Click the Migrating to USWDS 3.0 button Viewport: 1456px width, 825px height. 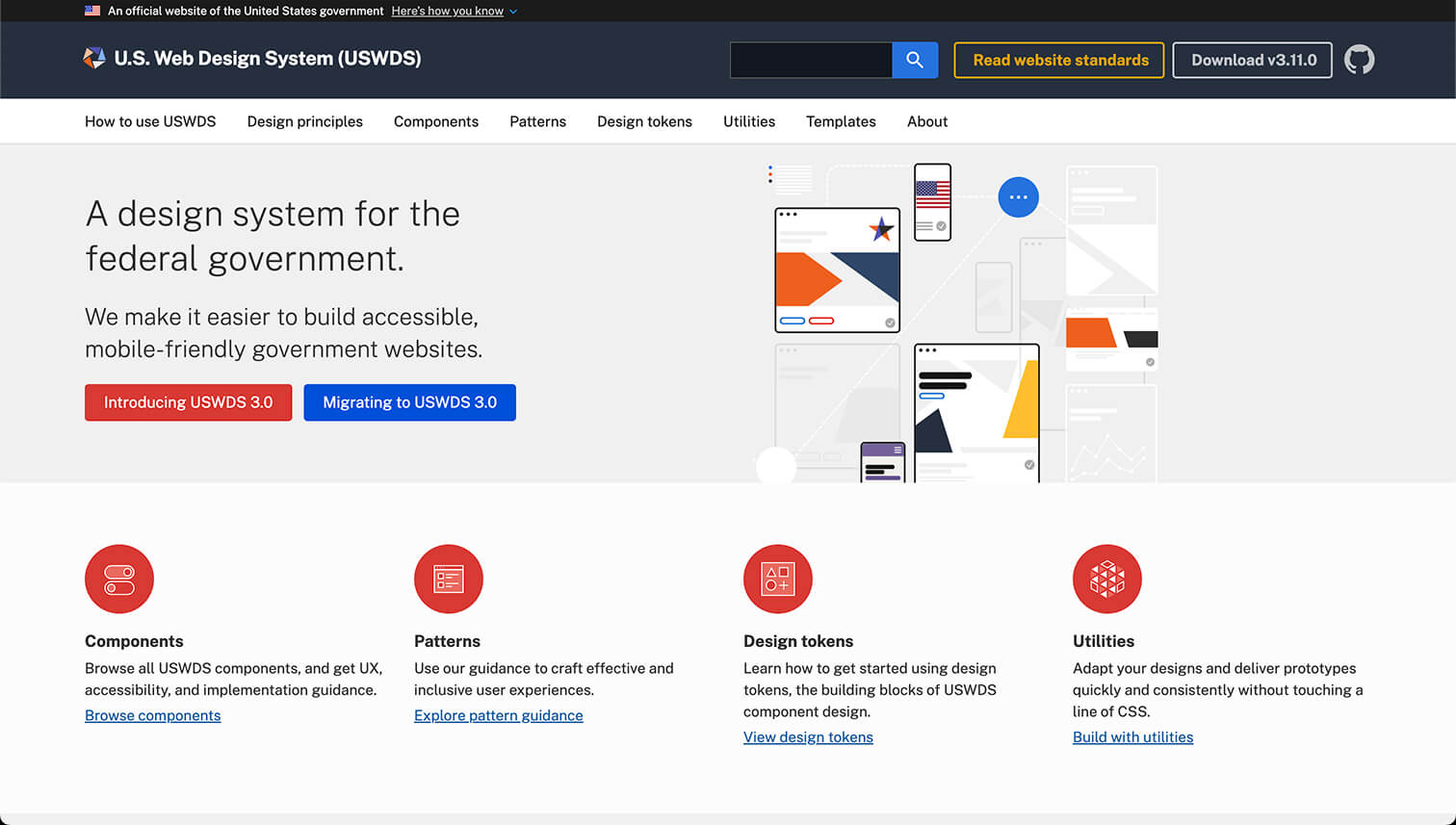coord(410,402)
